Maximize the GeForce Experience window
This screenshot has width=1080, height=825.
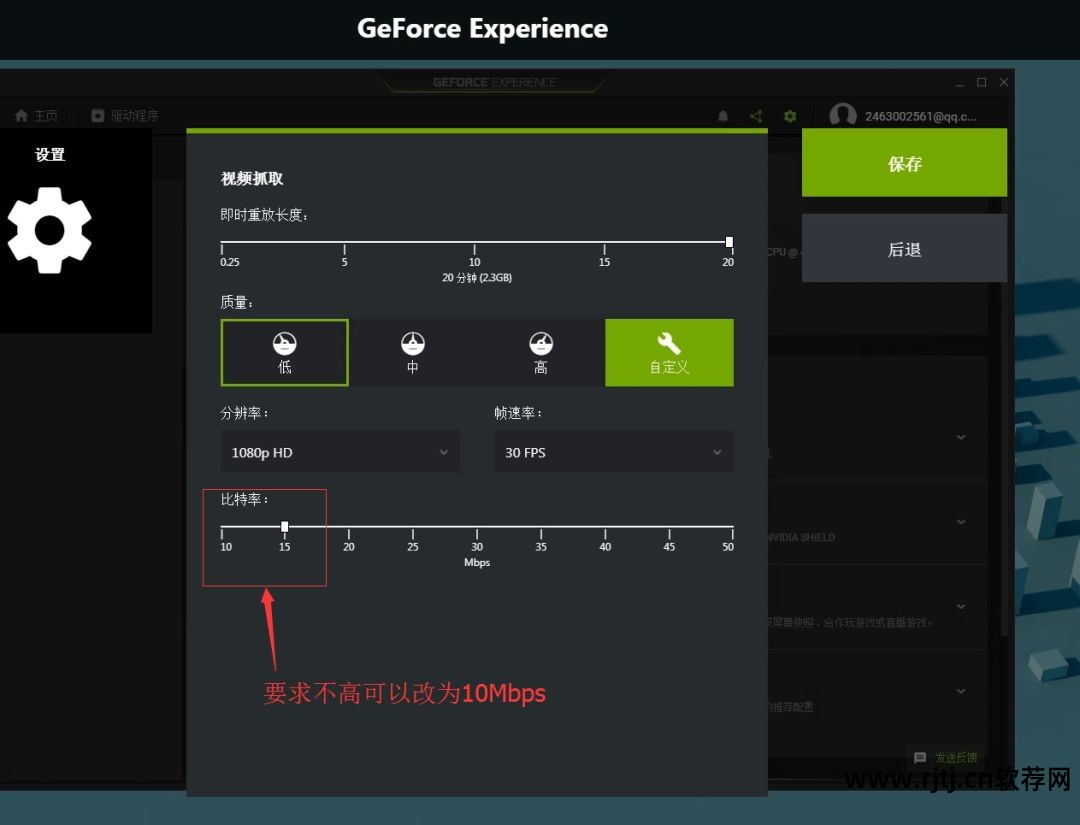pyautogui.click(x=982, y=82)
